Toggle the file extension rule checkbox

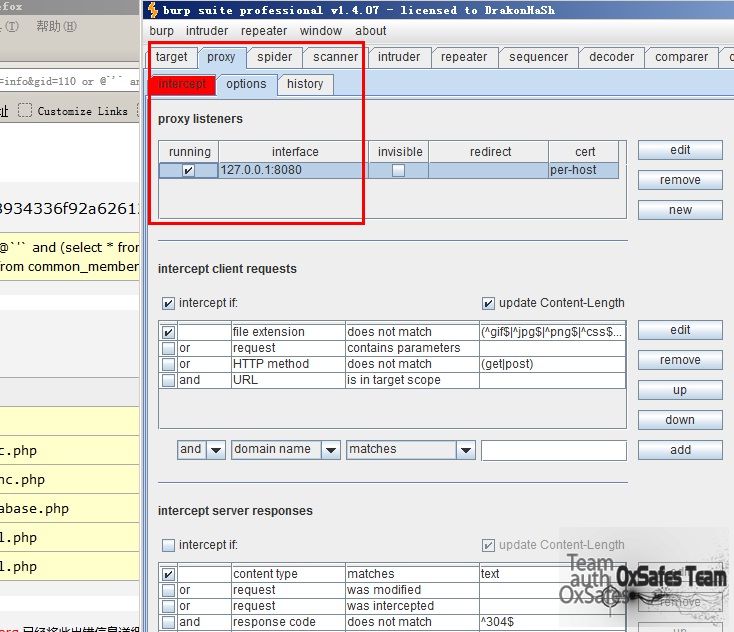tap(168, 332)
